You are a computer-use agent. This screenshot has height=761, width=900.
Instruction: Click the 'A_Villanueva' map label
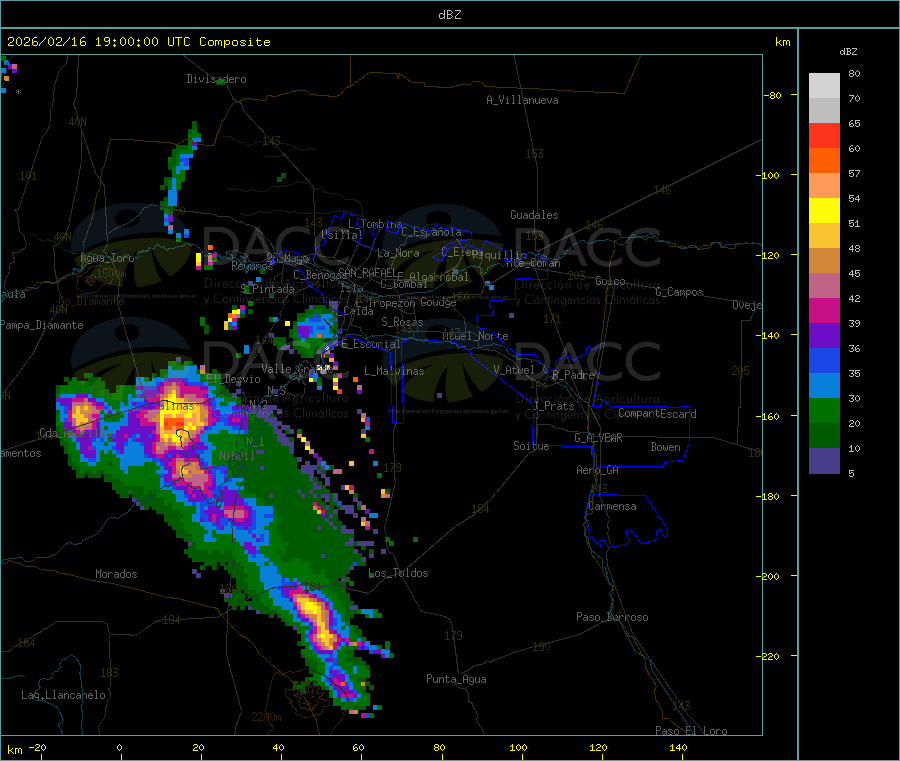tap(522, 100)
